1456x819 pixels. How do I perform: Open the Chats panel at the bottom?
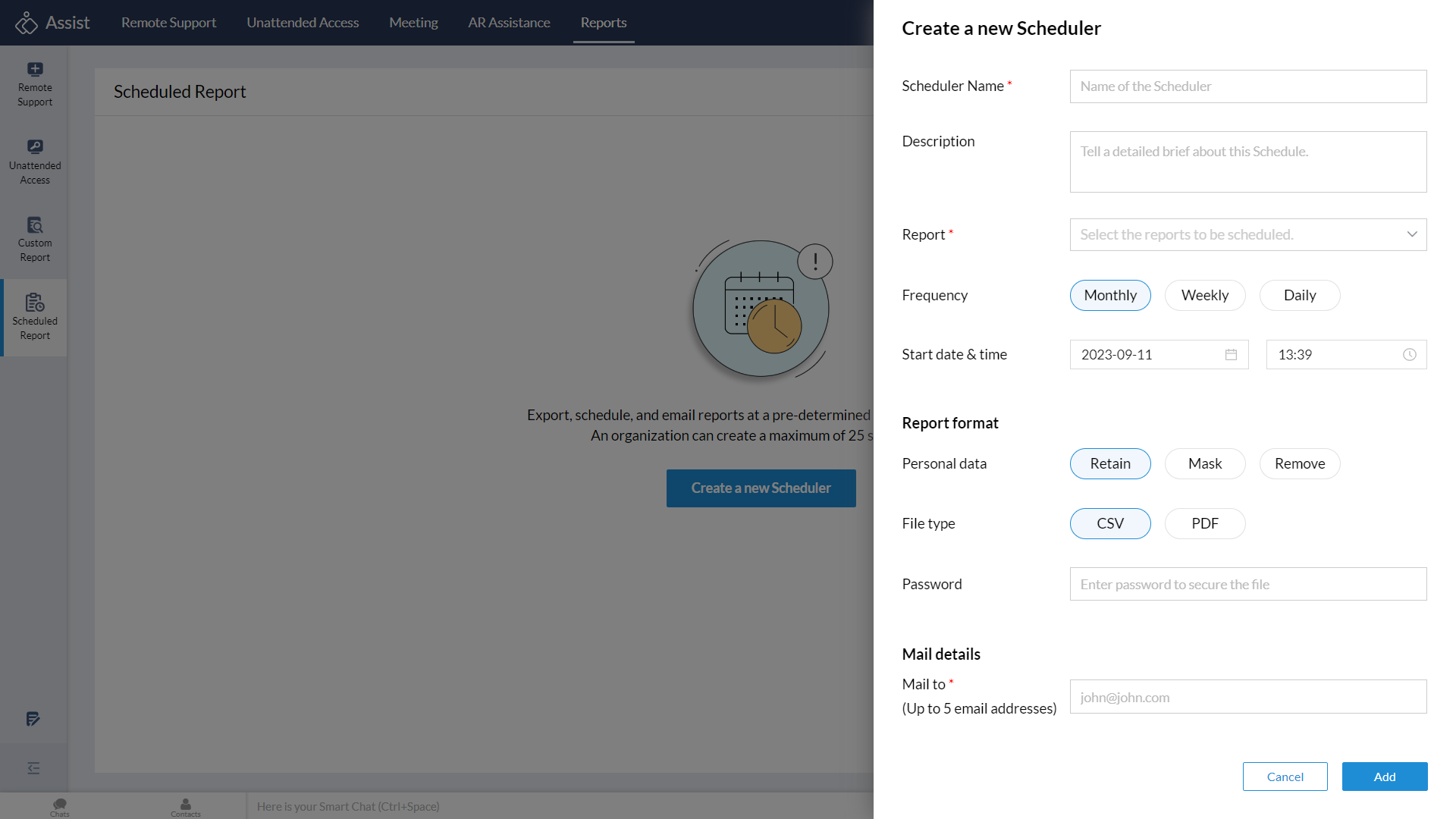point(59,806)
